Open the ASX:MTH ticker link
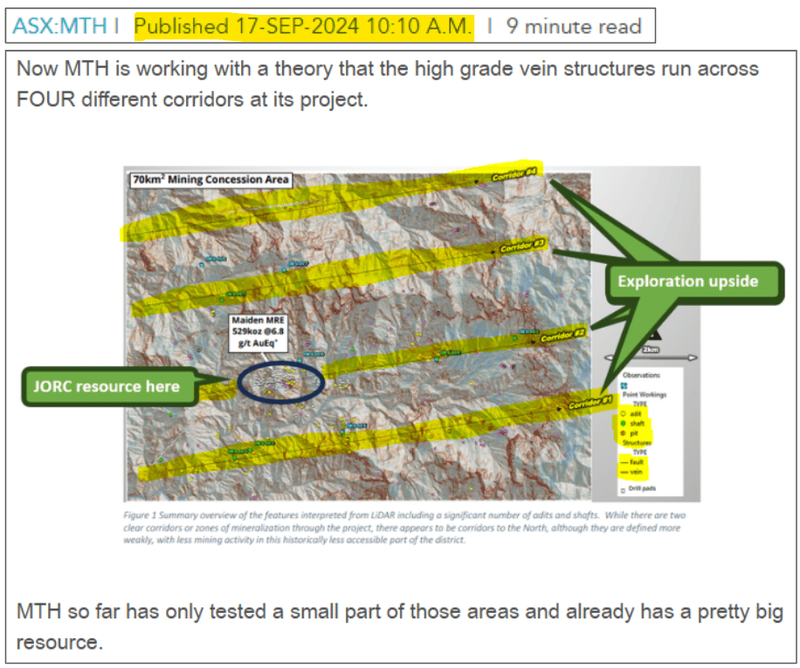The width and height of the screenshot is (800, 668). (60, 26)
